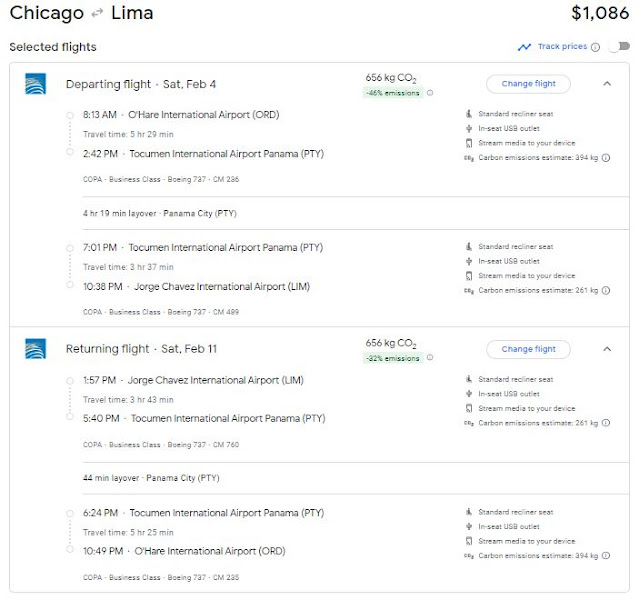
Task: Open emissions info next to -46% emissions
Action: click(x=430, y=93)
